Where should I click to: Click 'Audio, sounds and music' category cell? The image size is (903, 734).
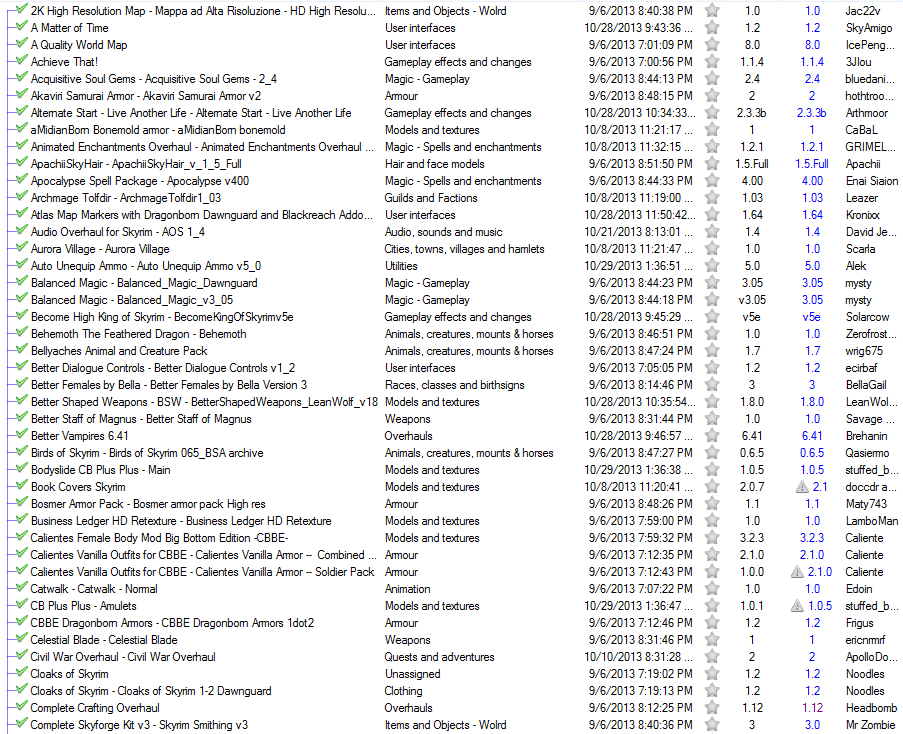click(x=443, y=232)
